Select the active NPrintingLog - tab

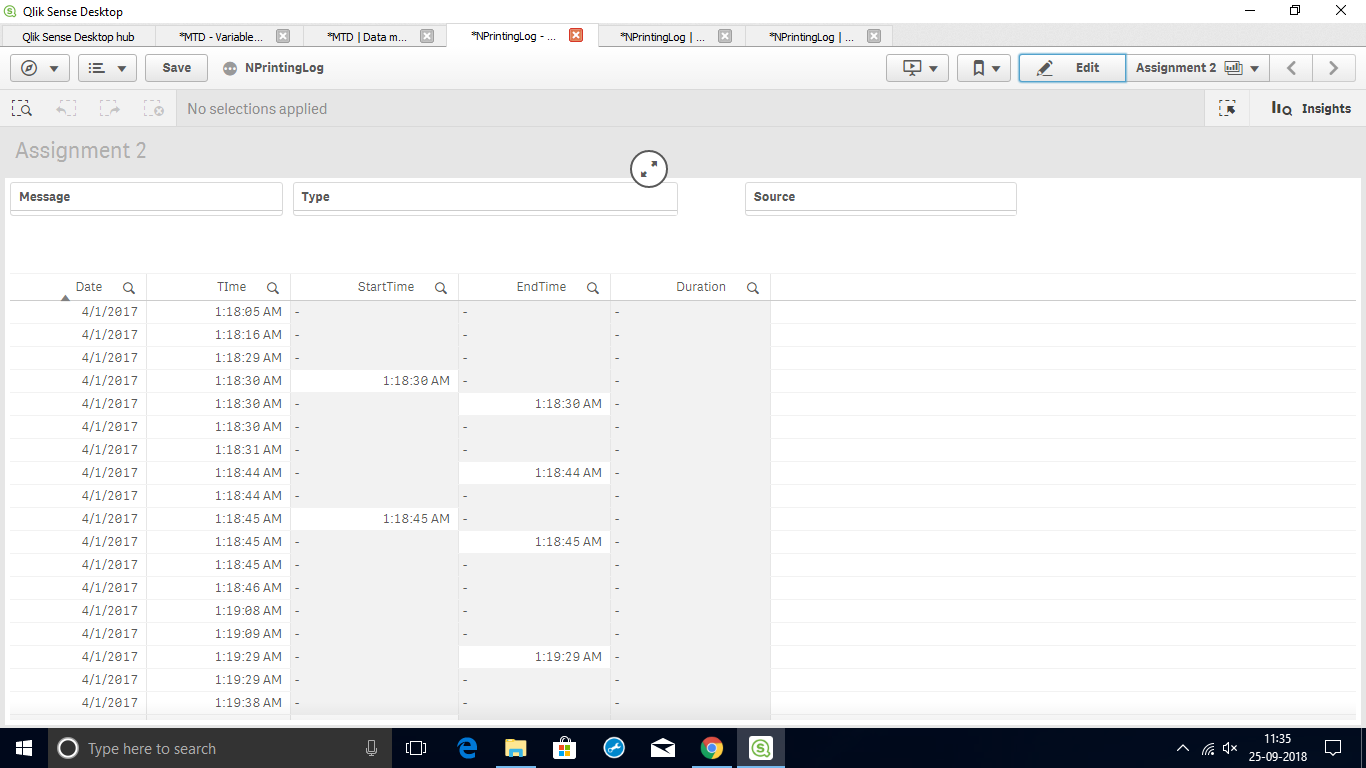tap(513, 36)
